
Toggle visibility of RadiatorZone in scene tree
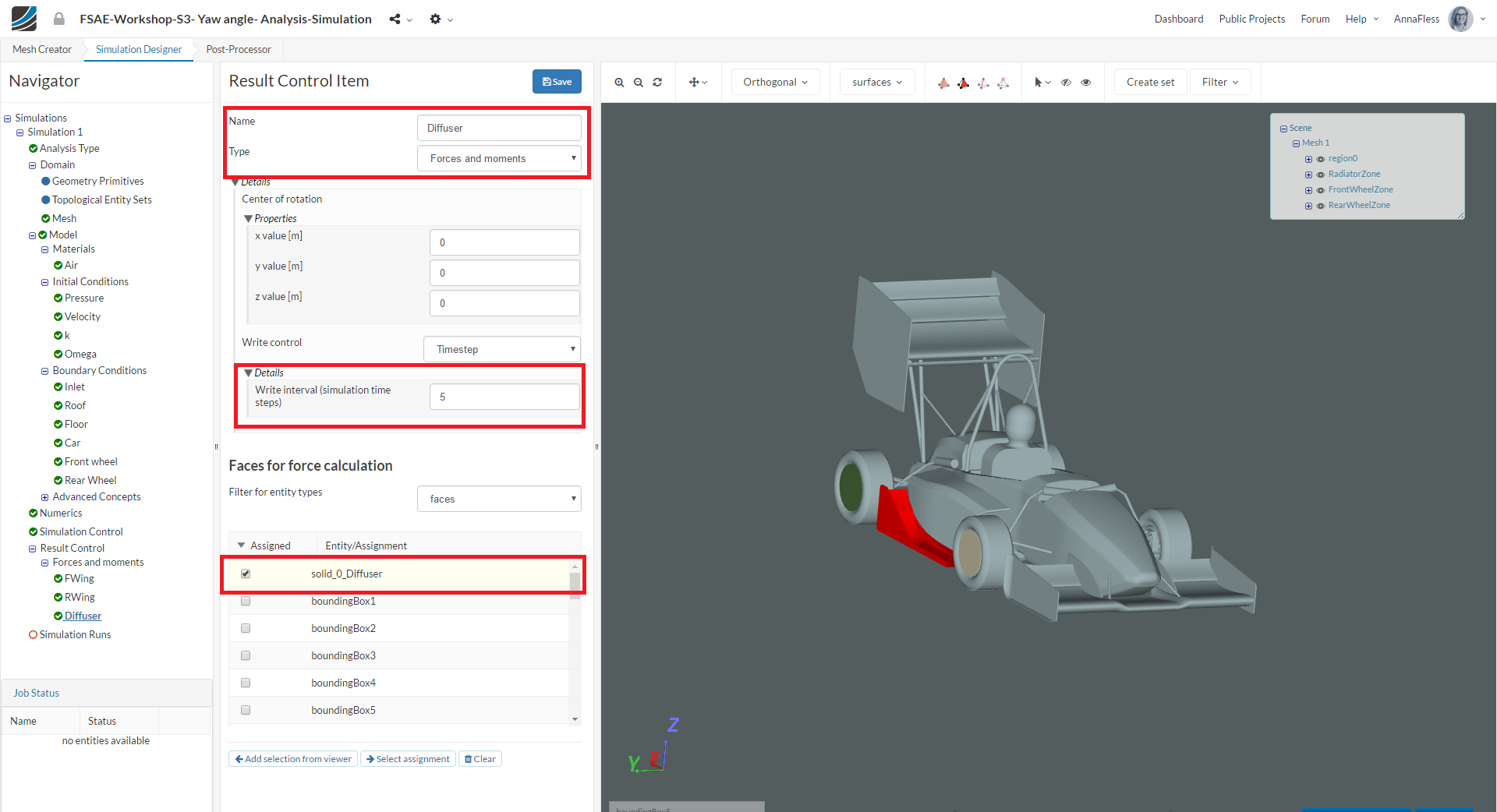coord(1321,175)
